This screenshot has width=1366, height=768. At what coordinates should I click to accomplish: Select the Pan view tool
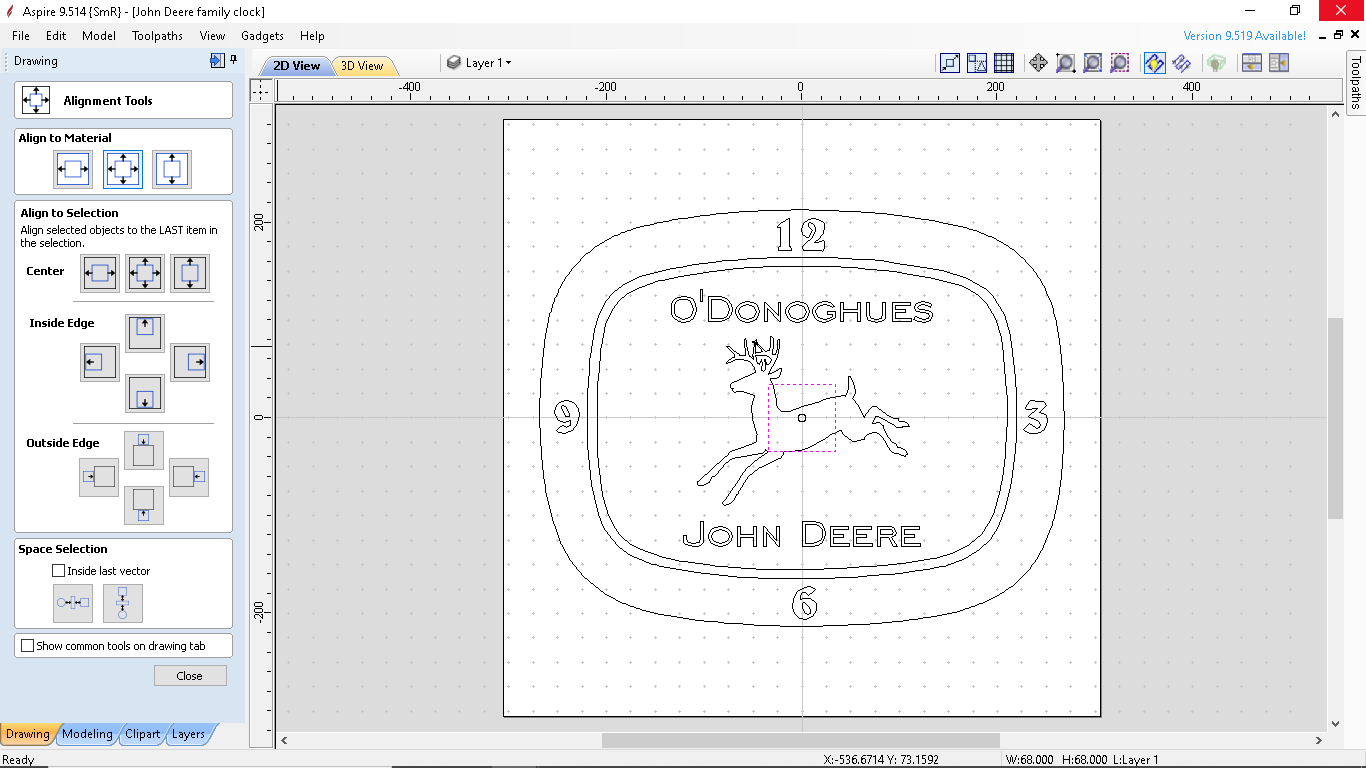pos(1038,62)
